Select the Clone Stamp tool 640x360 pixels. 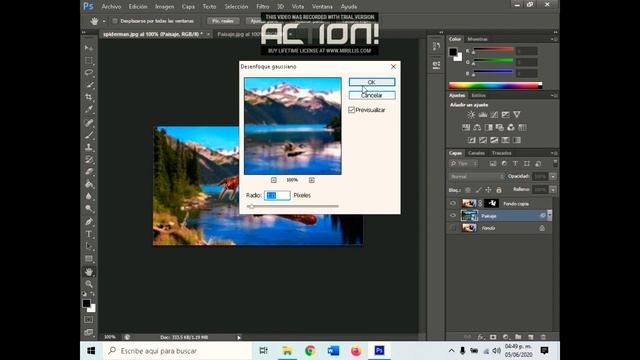point(89,147)
